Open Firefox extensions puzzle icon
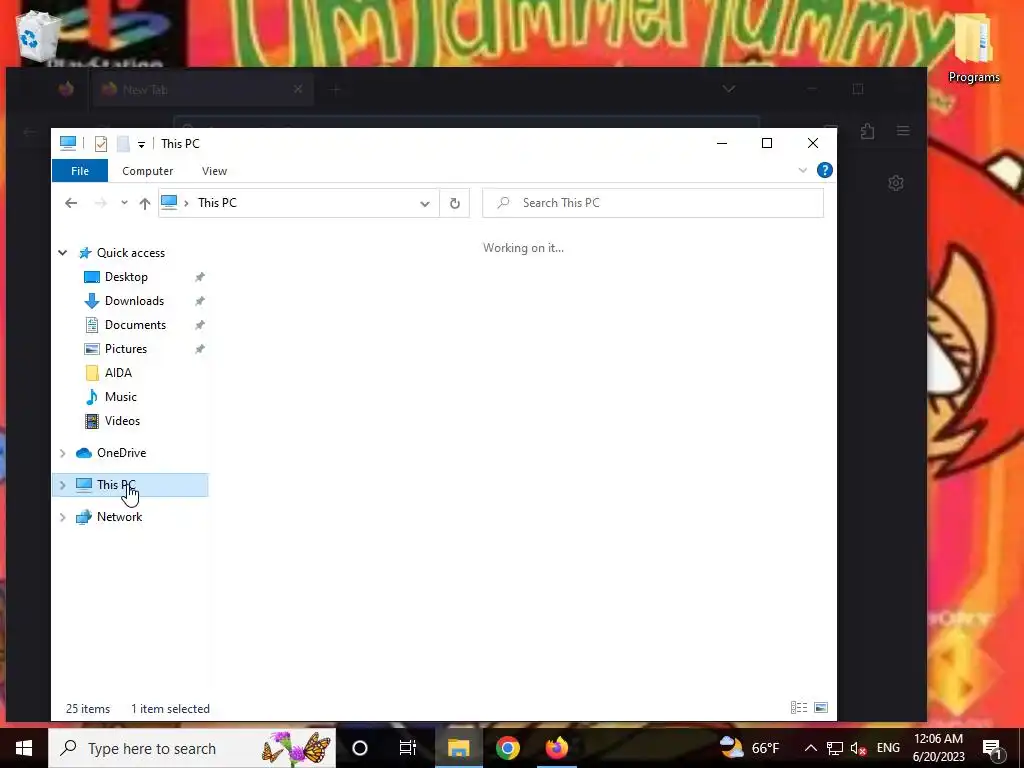 (x=867, y=131)
